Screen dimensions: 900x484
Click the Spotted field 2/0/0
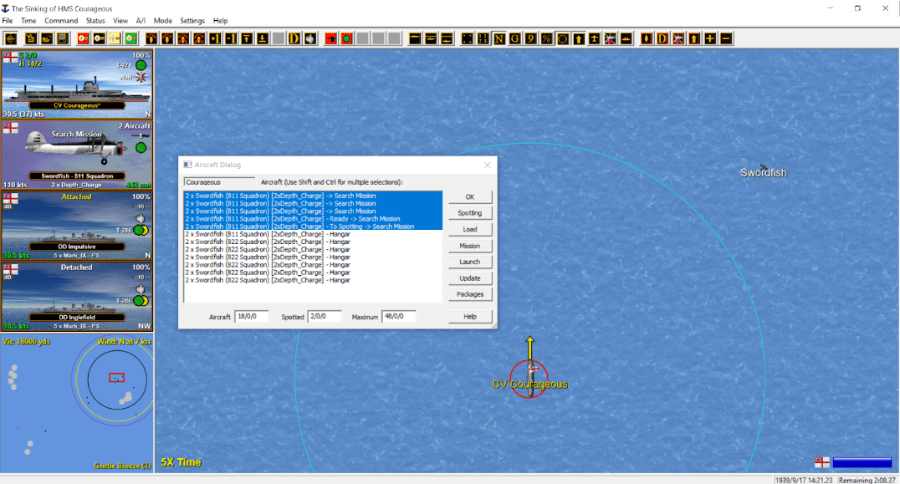click(x=324, y=316)
